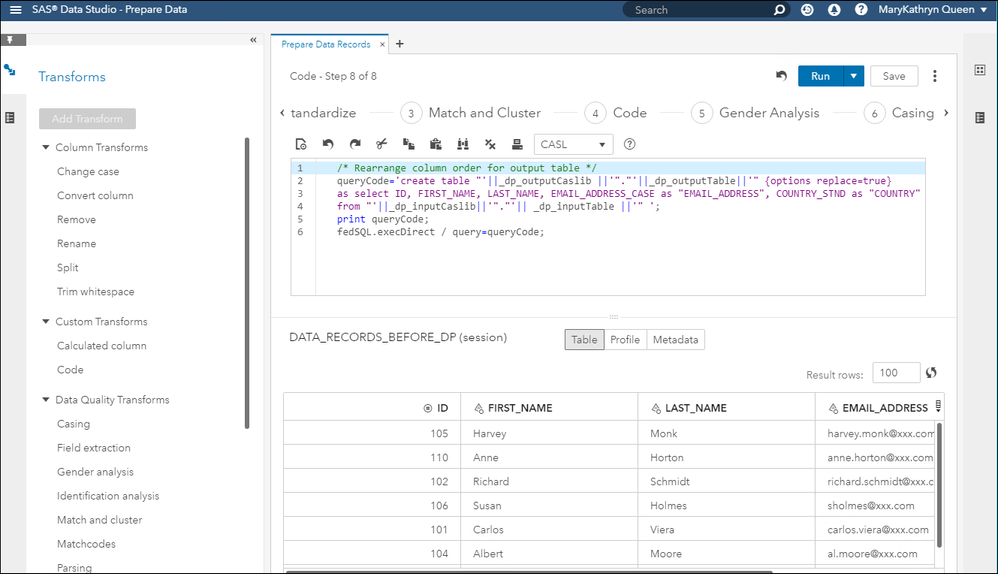Close the Prepare Data Records tab
Screen dimensions: 998x574
383,45
